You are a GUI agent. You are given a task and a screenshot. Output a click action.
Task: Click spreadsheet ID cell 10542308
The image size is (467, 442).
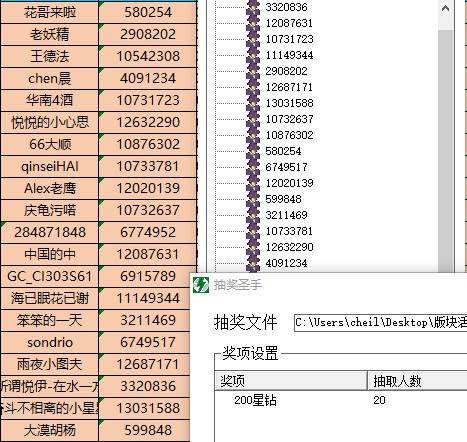pyautogui.click(x=148, y=56)
